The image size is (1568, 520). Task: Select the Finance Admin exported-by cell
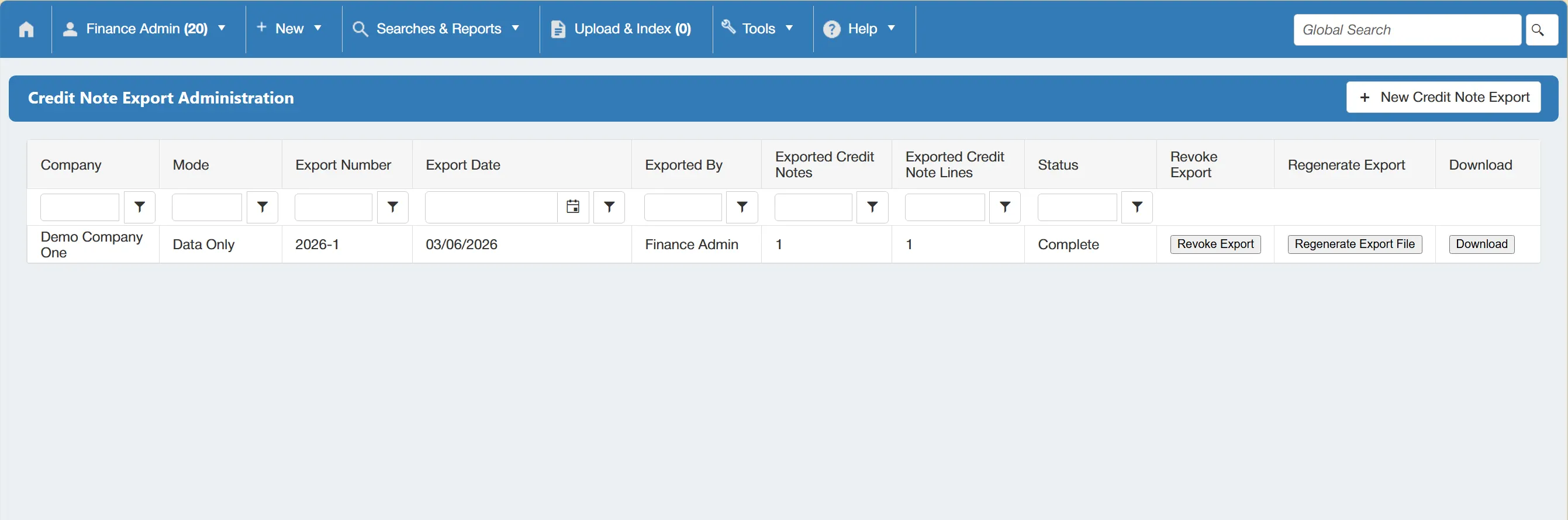pos(696,244)
